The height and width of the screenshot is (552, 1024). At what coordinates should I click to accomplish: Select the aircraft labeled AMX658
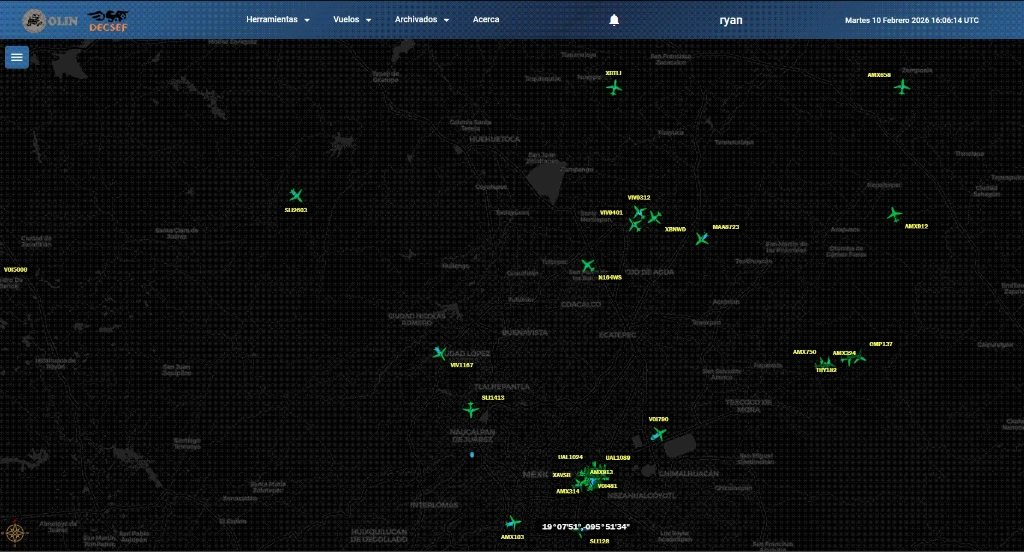[x=902, y=87]
